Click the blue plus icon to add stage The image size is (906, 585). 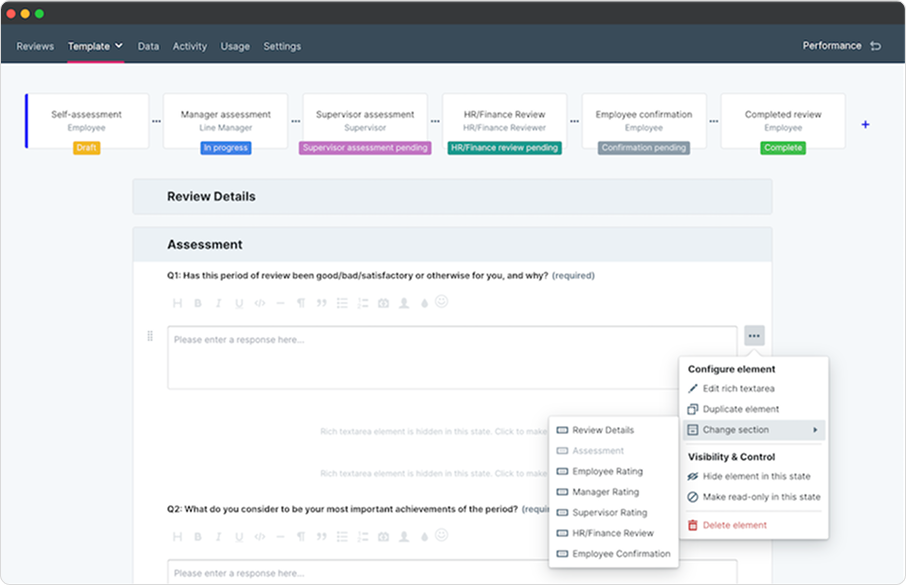[x=865, y=125]
